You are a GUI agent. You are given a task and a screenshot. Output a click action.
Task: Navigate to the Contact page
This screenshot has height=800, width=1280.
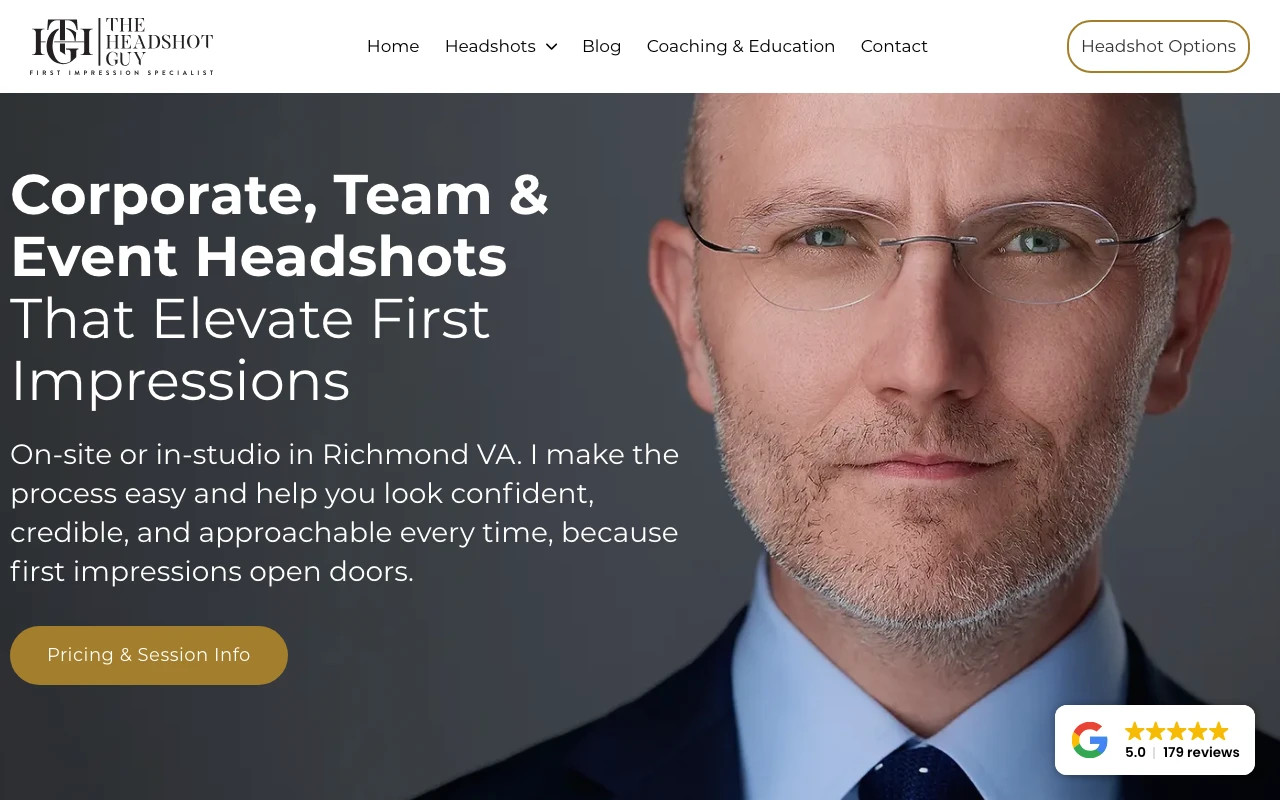[x=894, y=46]
